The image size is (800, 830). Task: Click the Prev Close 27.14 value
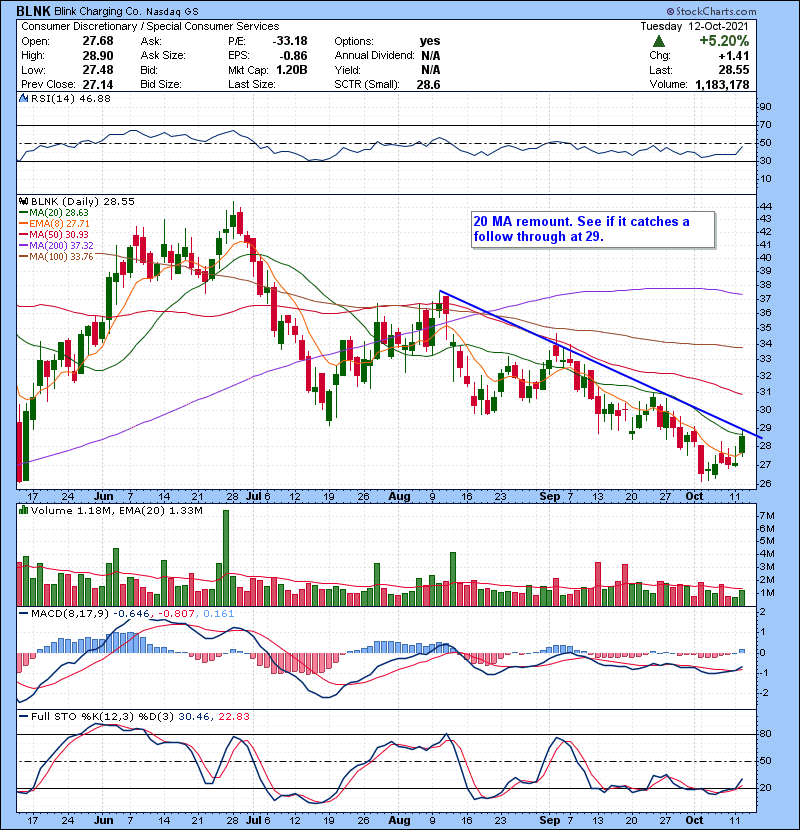[97, 85]
